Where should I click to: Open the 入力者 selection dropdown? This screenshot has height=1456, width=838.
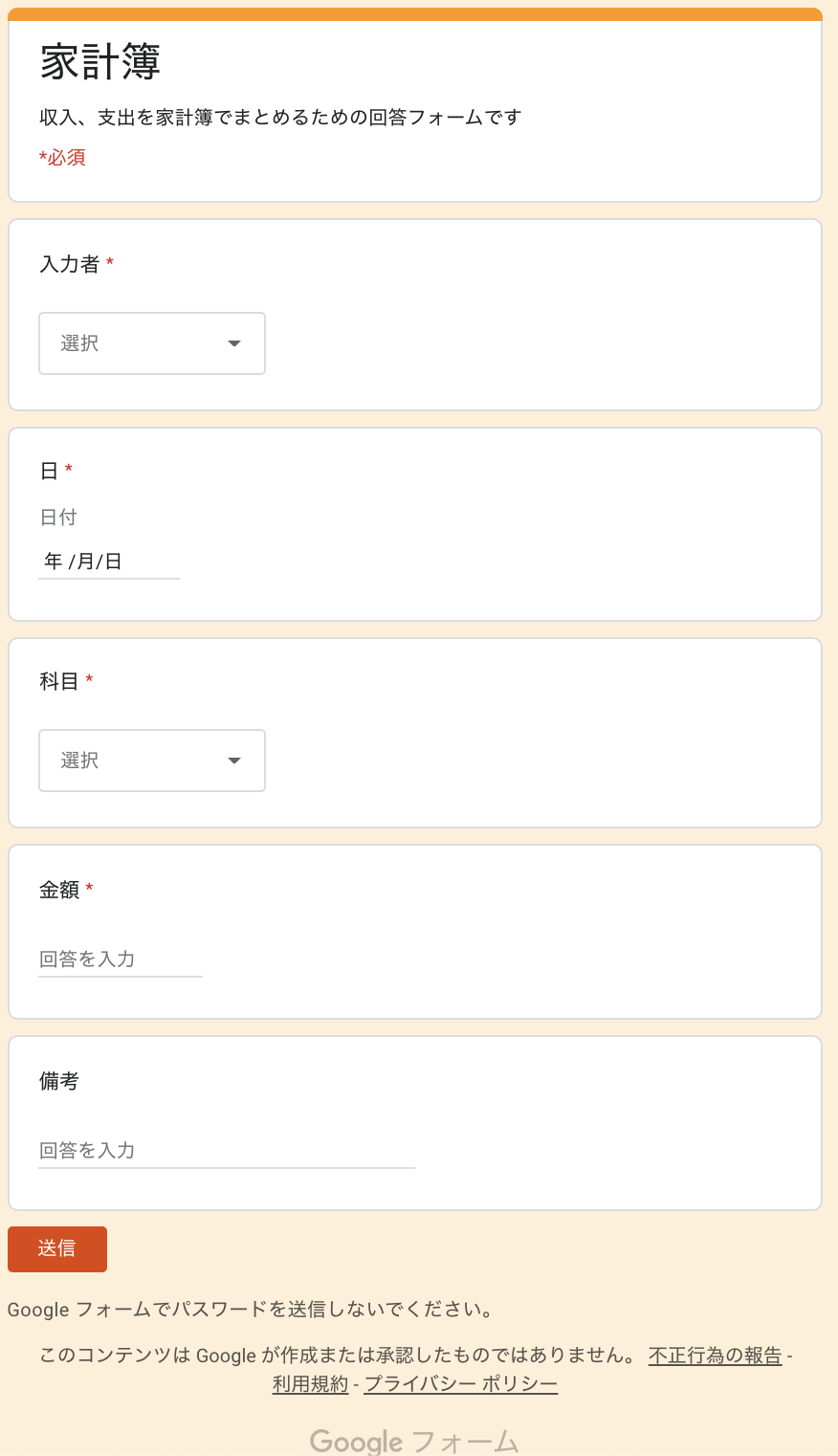click(151, 343)
